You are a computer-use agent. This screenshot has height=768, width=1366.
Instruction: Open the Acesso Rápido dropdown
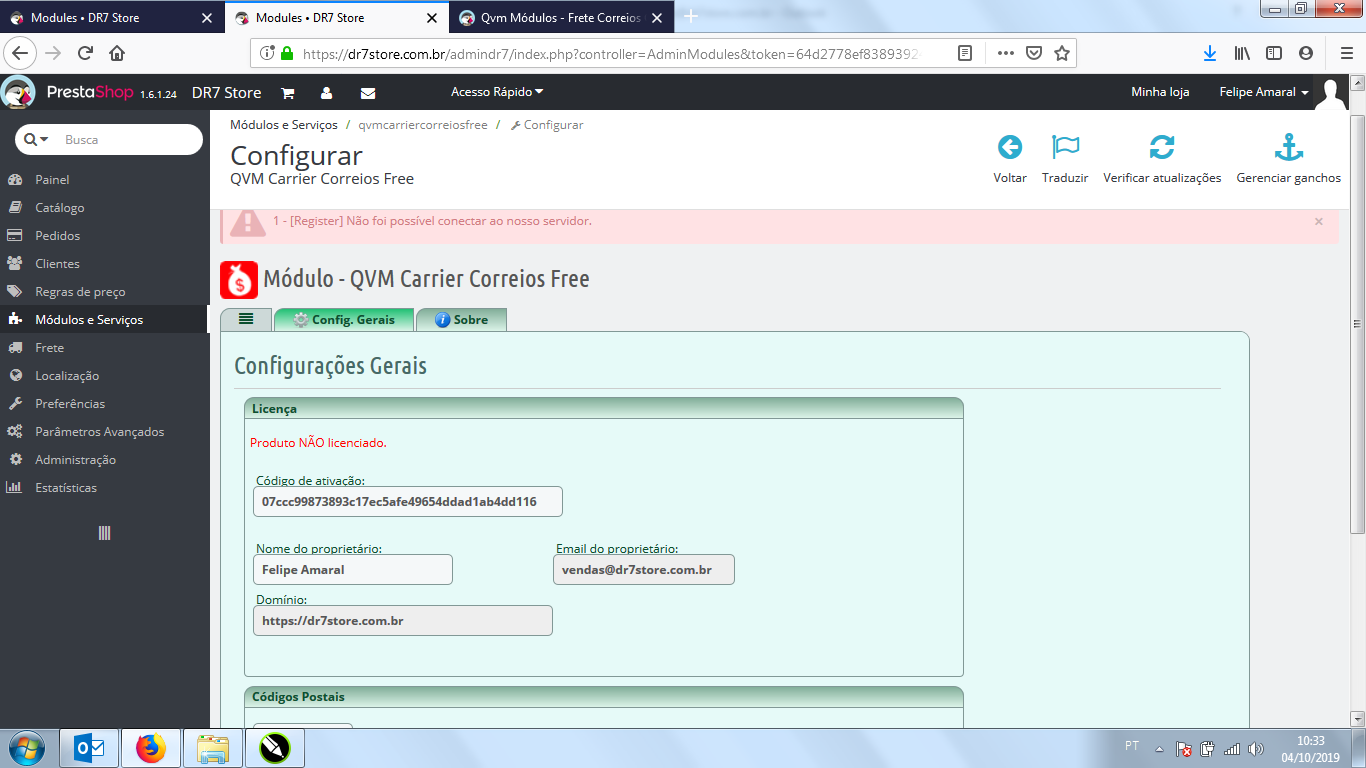(497, 92)
